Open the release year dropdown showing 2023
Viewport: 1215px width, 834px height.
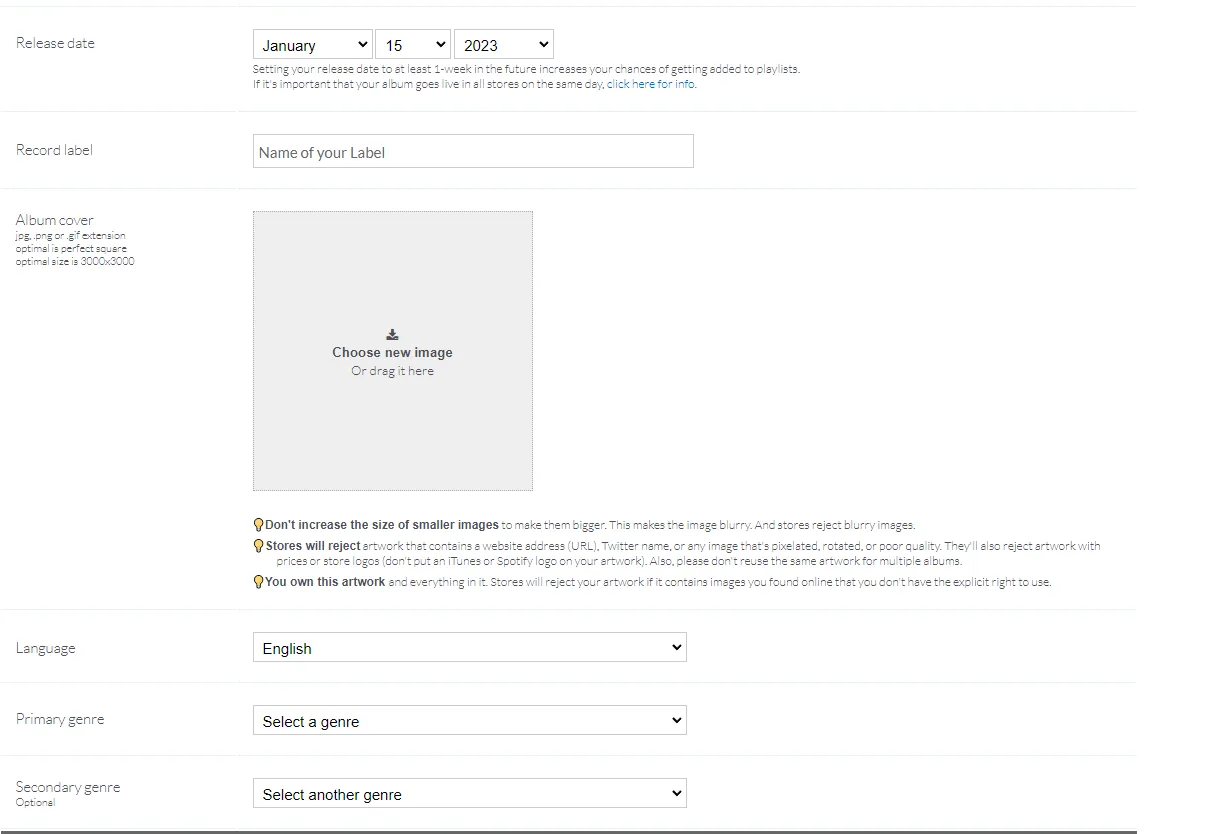504,45
